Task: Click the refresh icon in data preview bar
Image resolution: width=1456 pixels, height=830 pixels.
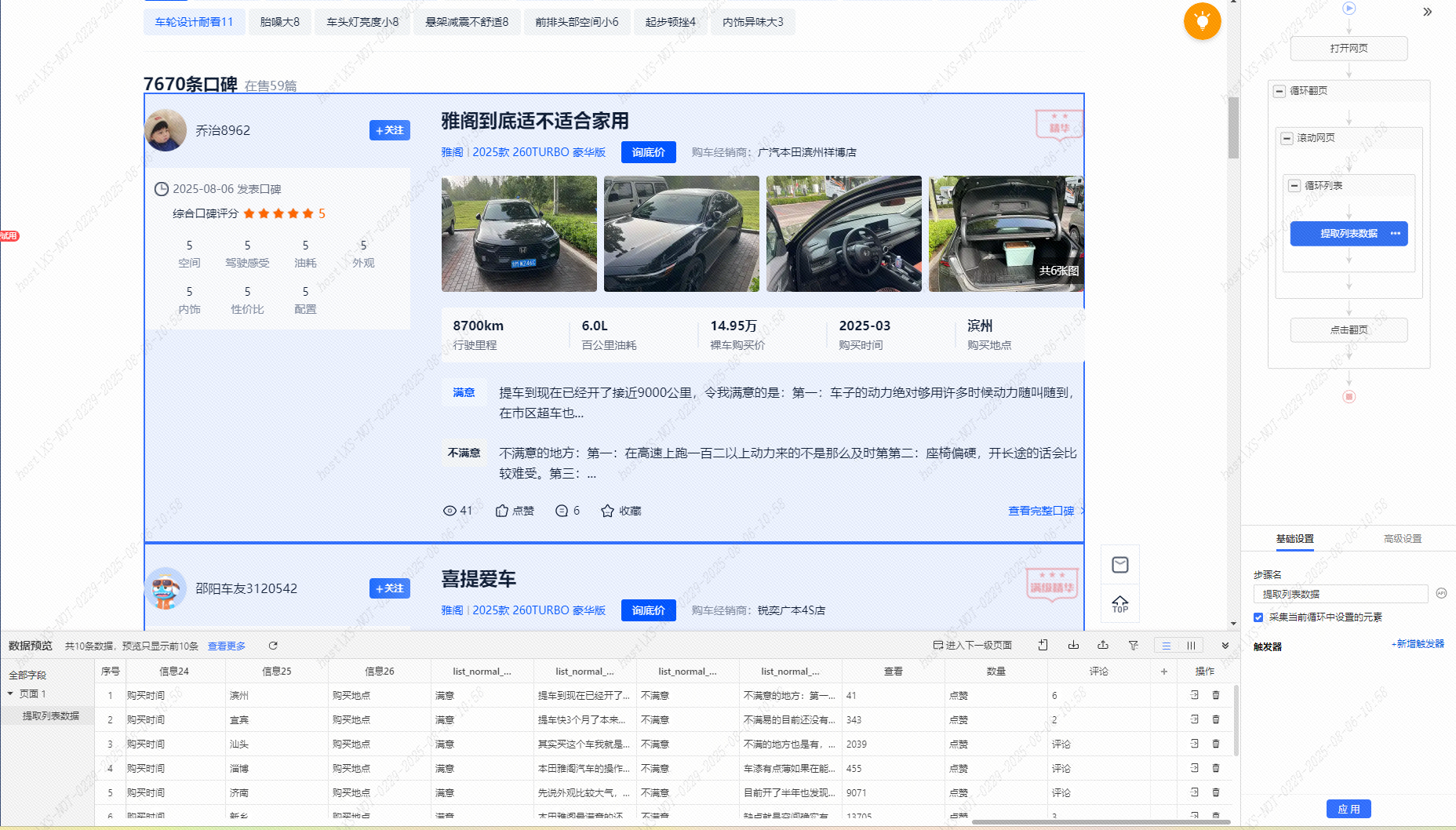Action: point(273,646)
